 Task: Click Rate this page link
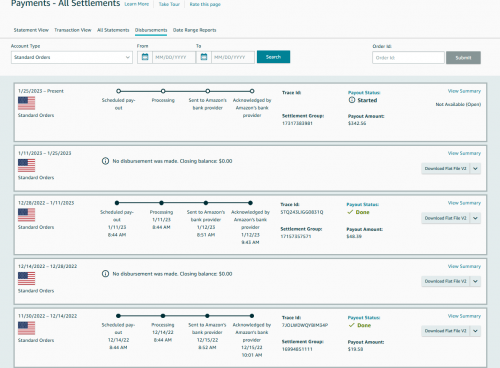205,4
